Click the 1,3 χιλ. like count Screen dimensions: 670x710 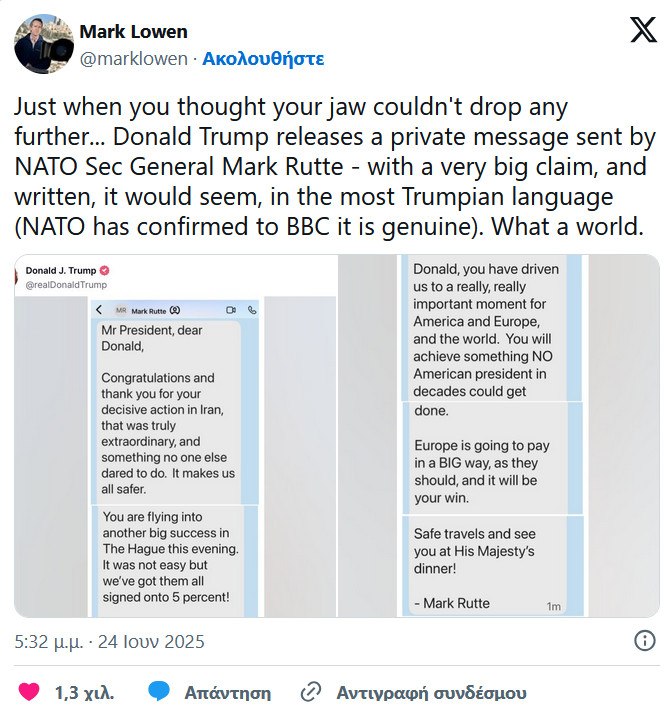coord(84,691)
